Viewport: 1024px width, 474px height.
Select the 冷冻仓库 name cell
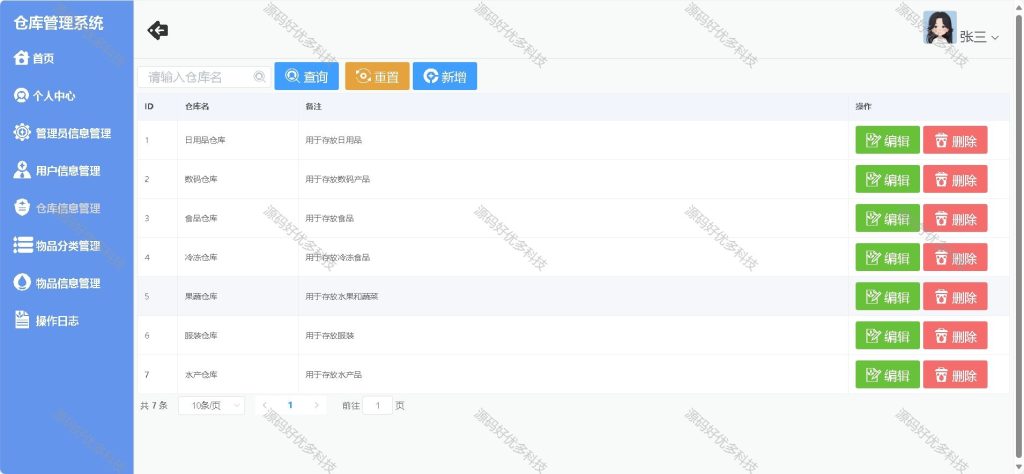238,257
